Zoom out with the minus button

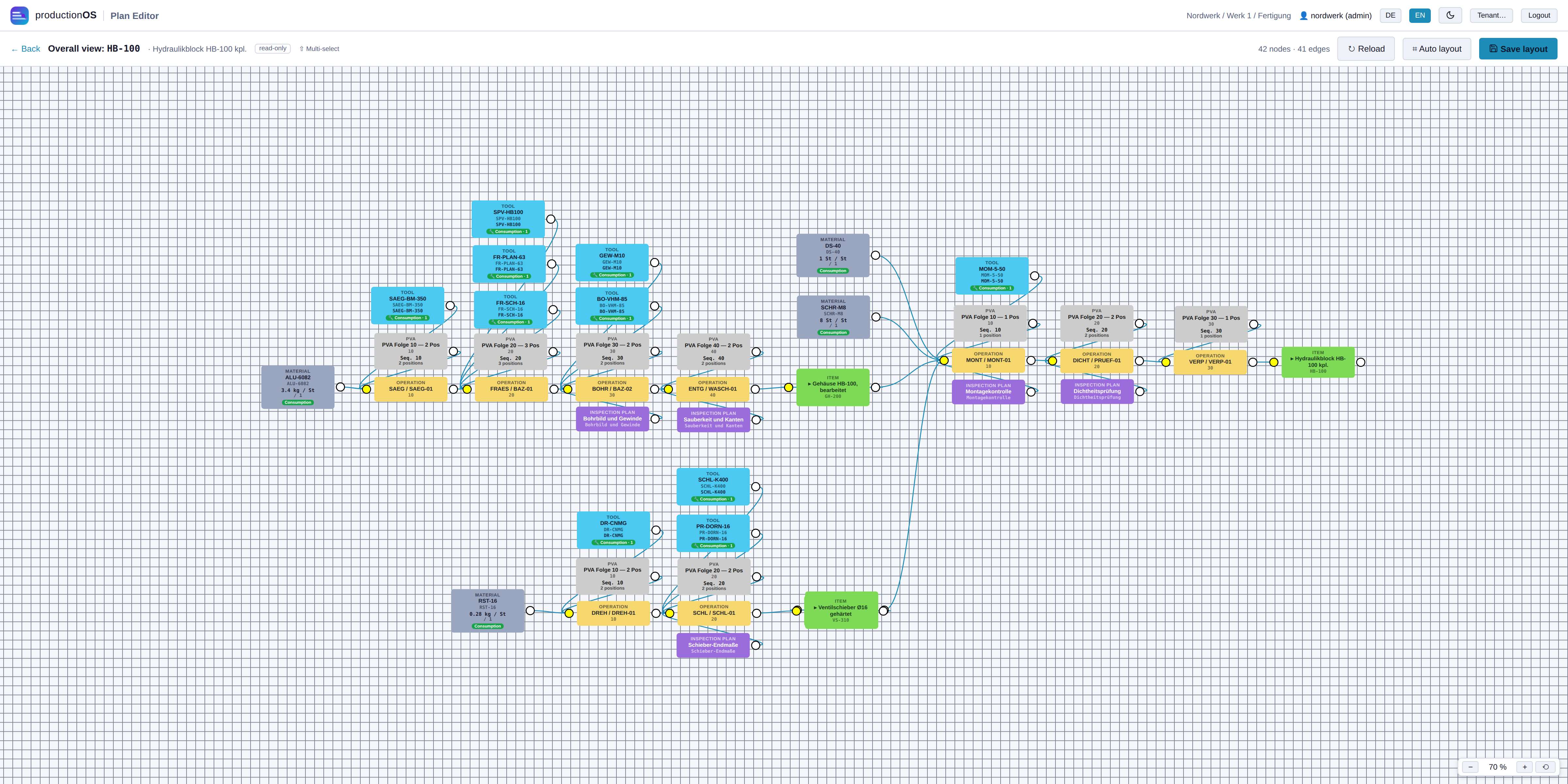[1470, 767]
